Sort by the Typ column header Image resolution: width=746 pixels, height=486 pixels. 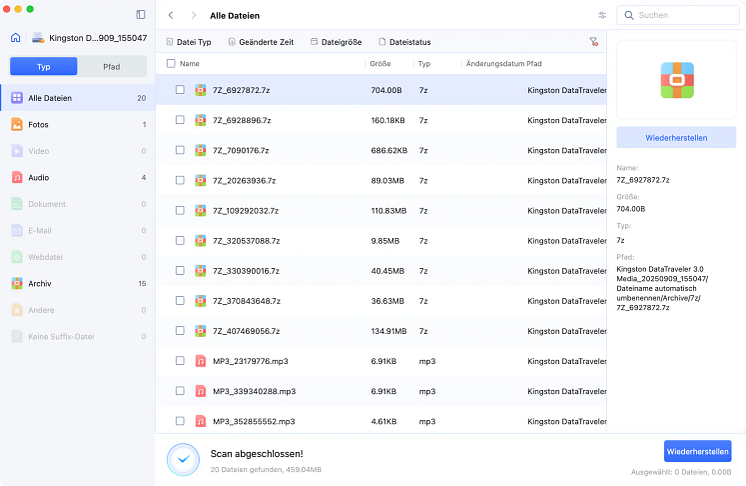coord(424,63)
